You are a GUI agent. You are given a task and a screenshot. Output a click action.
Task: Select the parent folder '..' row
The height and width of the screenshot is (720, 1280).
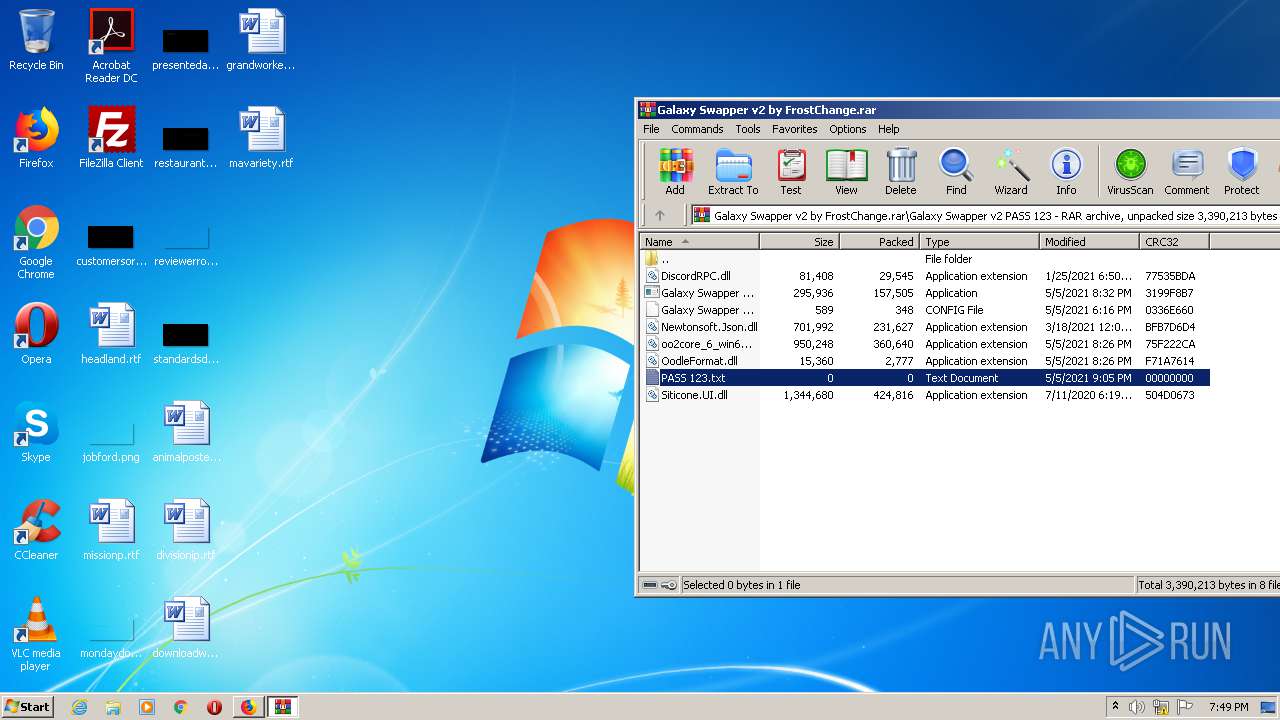(925, 259)
